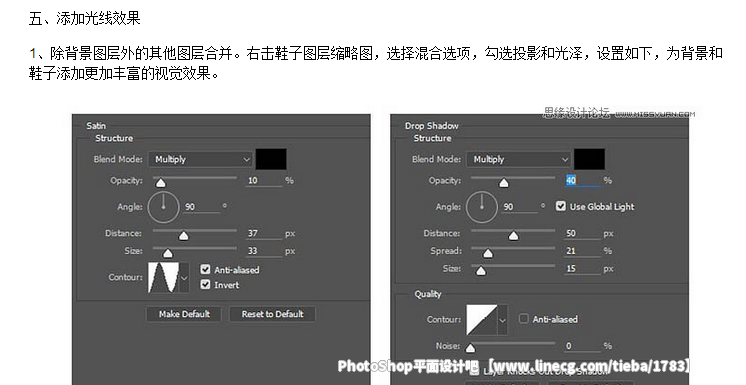Click the Drop Shadow Angle dial
This screenshot has width=746, height=385.
[482, 207]
